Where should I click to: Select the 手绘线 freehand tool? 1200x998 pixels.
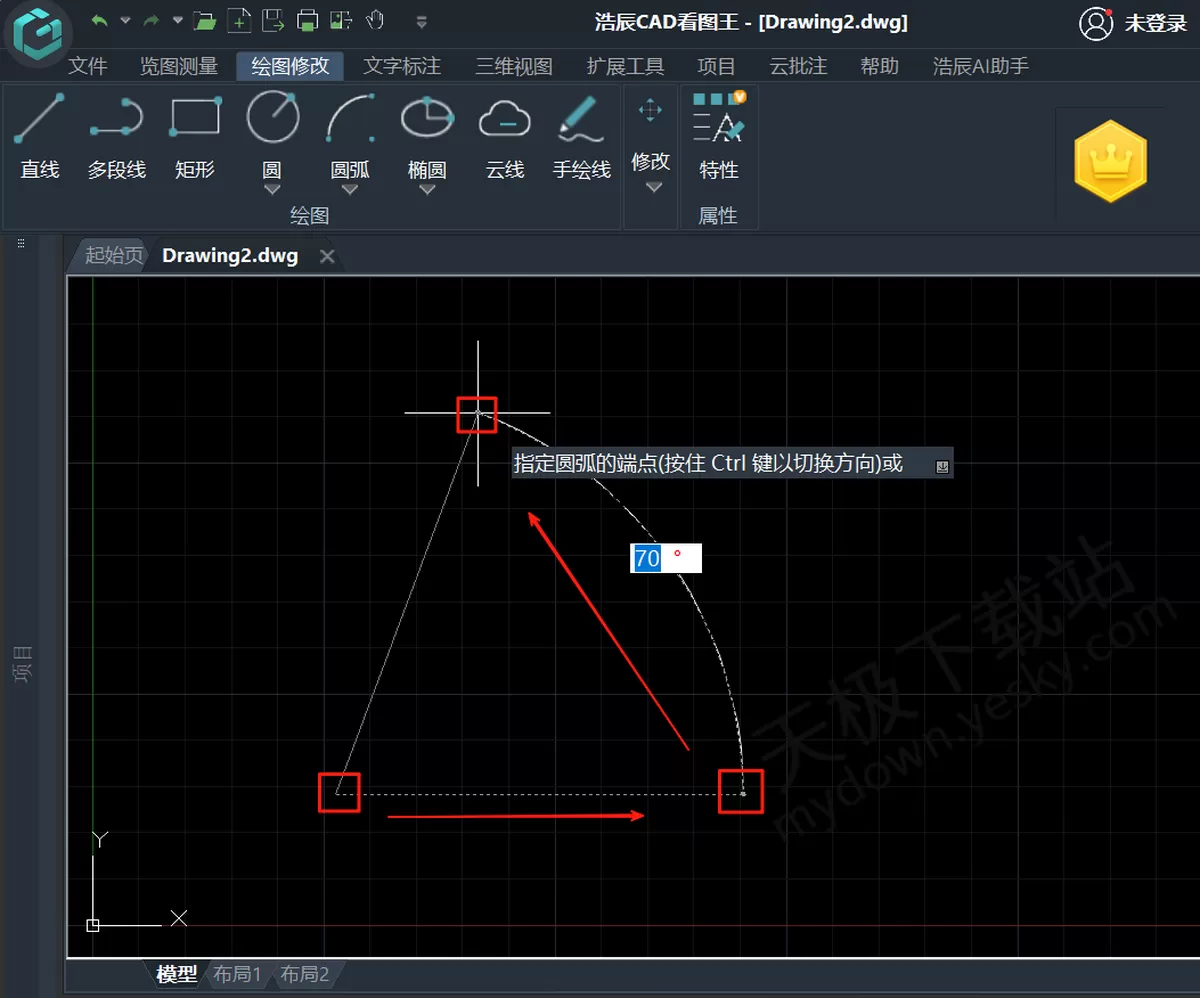point(582,137)
